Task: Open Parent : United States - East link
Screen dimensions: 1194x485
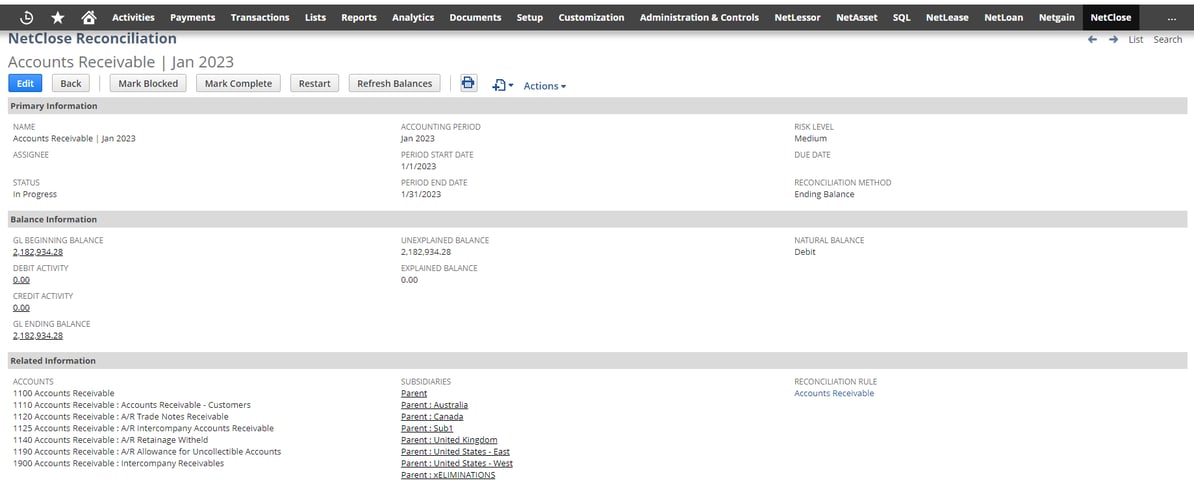Action: pyautogui.click(x=456, y=452)
